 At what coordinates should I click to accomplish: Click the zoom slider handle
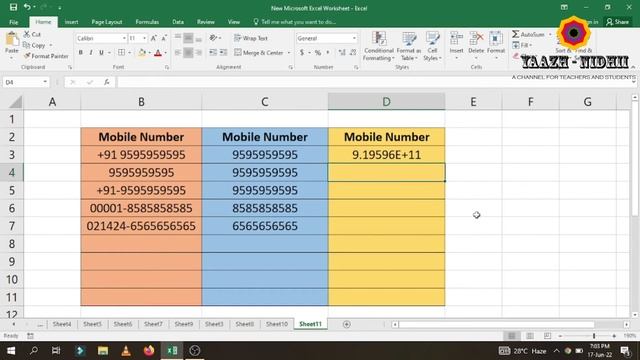click(594, 336)
